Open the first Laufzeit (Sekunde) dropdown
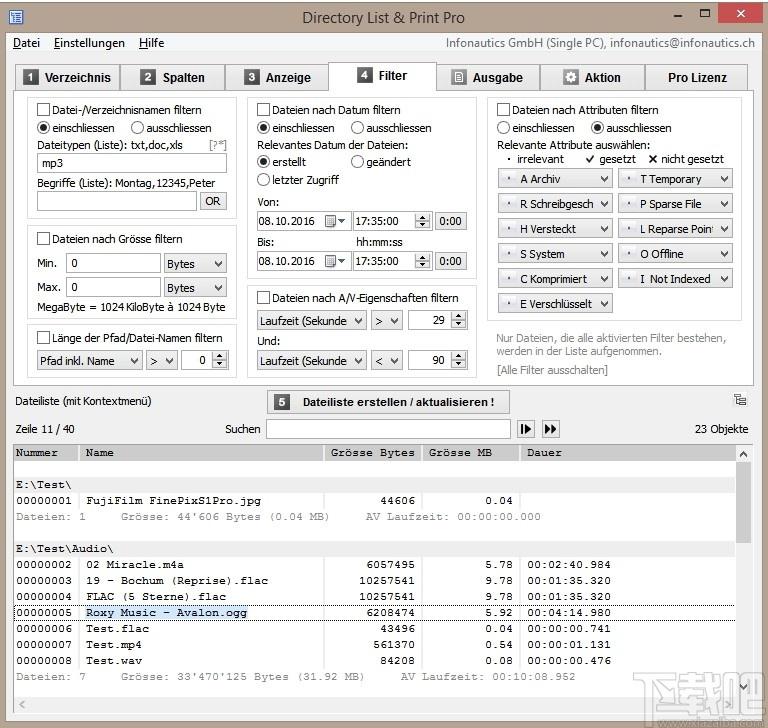768x728 pixels. 312,321
